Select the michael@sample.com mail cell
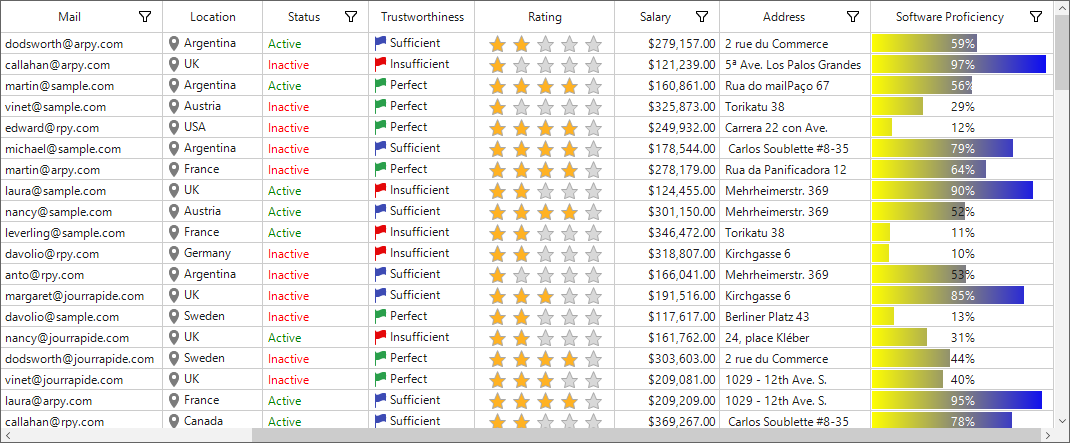This screenshot has height=443, width=1070. pyautogui.click(x=82, y=149)
